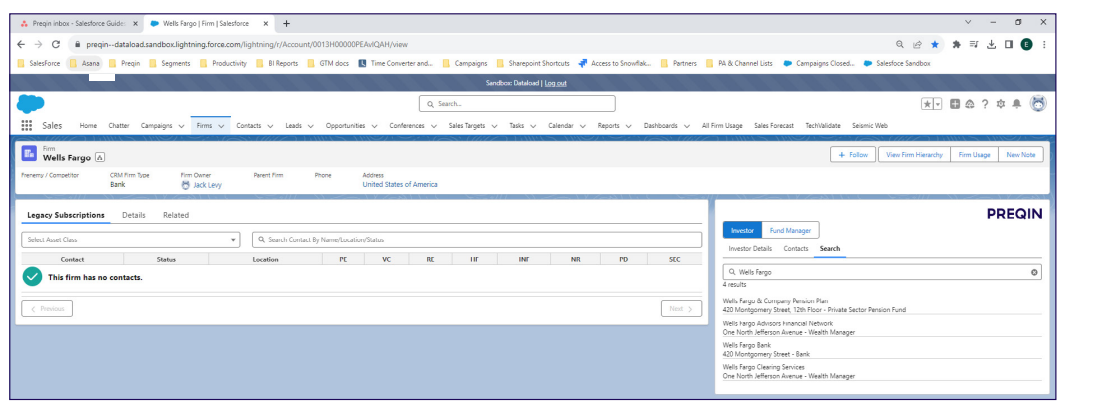Click the Firm record icon beside Wells Fargo

click(29, 153)
